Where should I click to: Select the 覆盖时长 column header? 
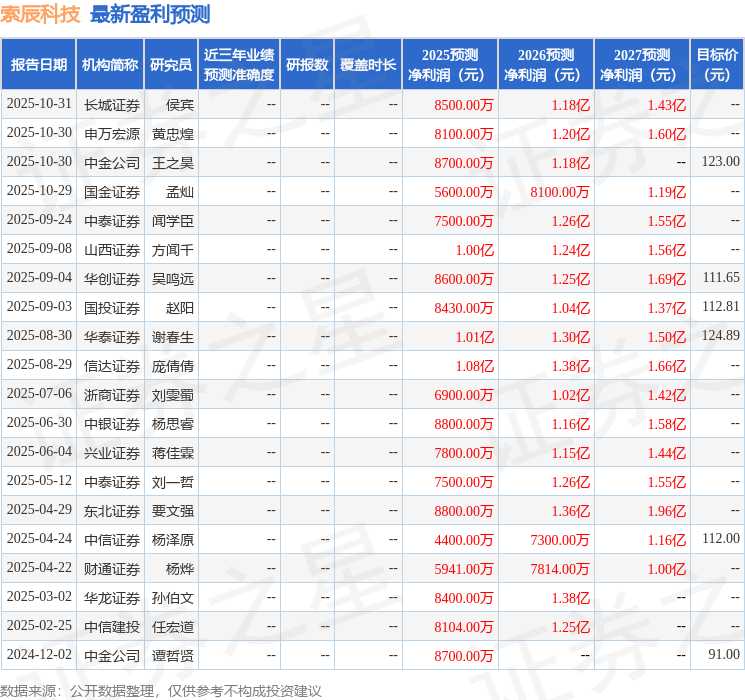tap(368, 65)
